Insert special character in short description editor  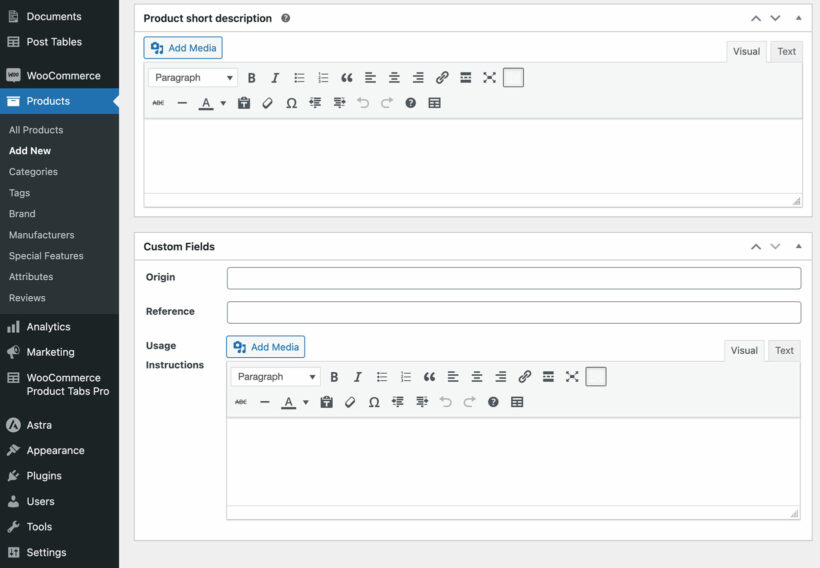(x=291, y=103)
